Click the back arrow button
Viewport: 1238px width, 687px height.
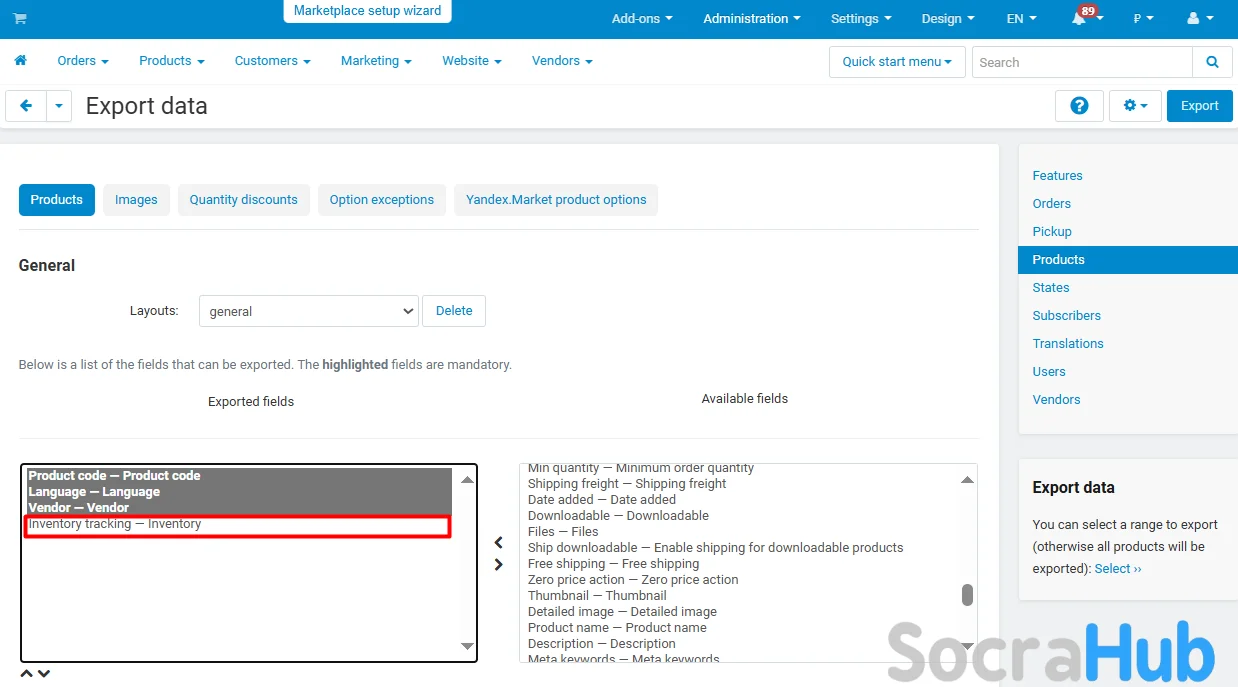[26, 106]
